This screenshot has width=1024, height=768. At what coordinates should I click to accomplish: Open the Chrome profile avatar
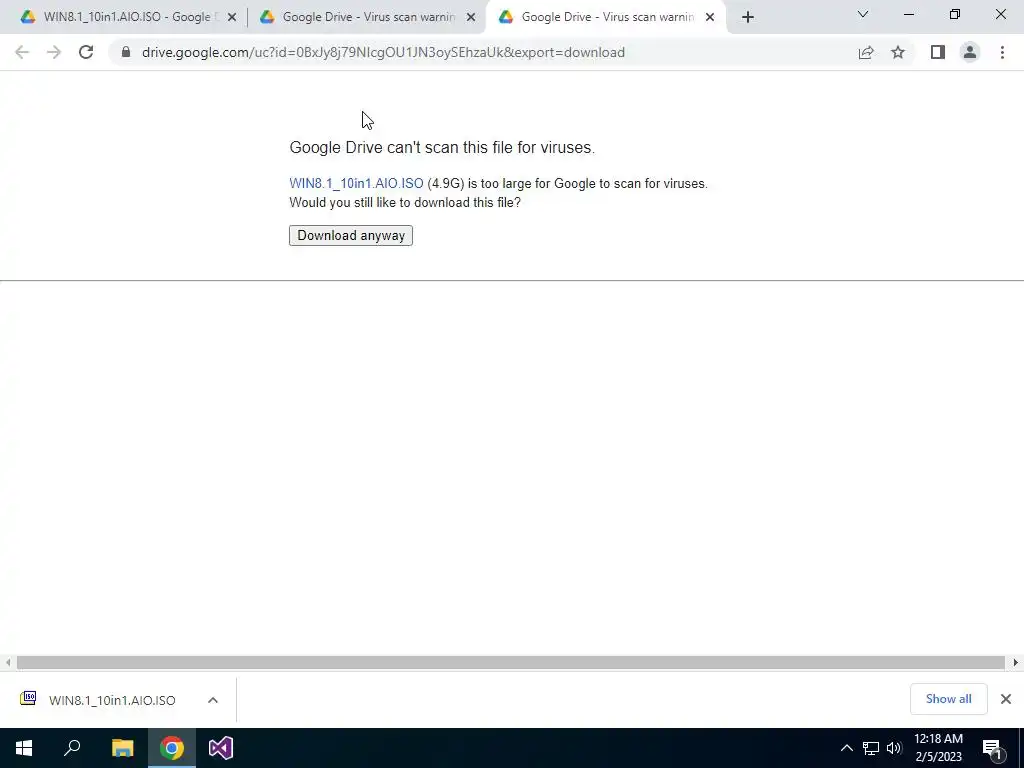click(970, 52)
